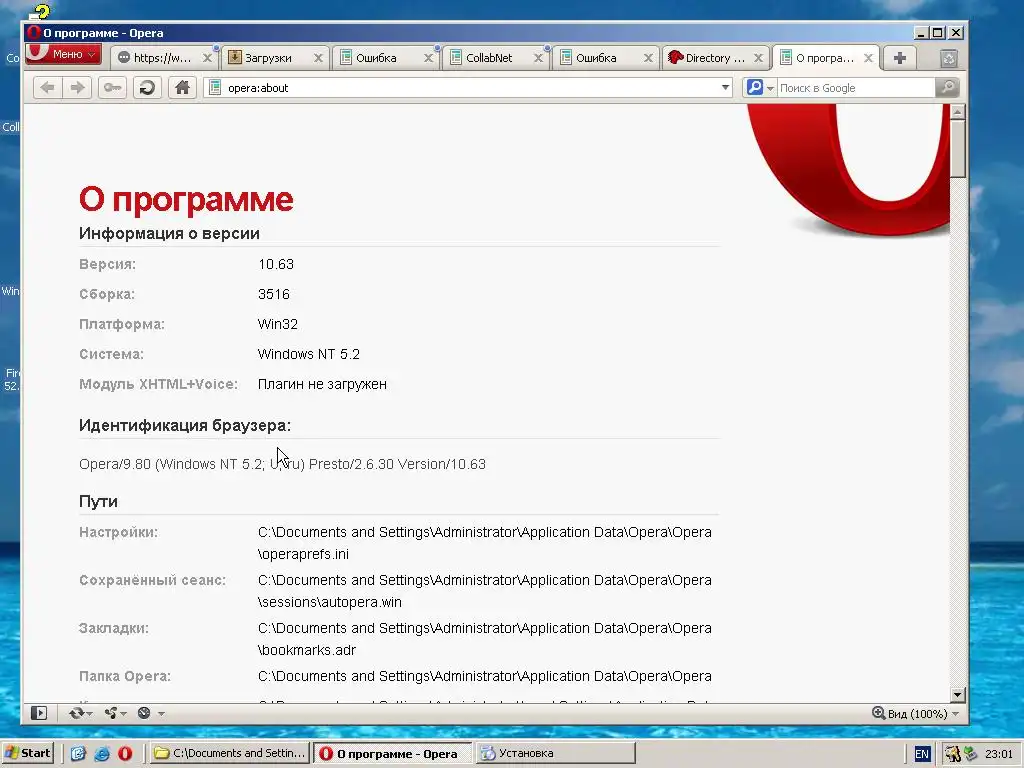Click the vertical scrollbar thumb

[957, 148]
